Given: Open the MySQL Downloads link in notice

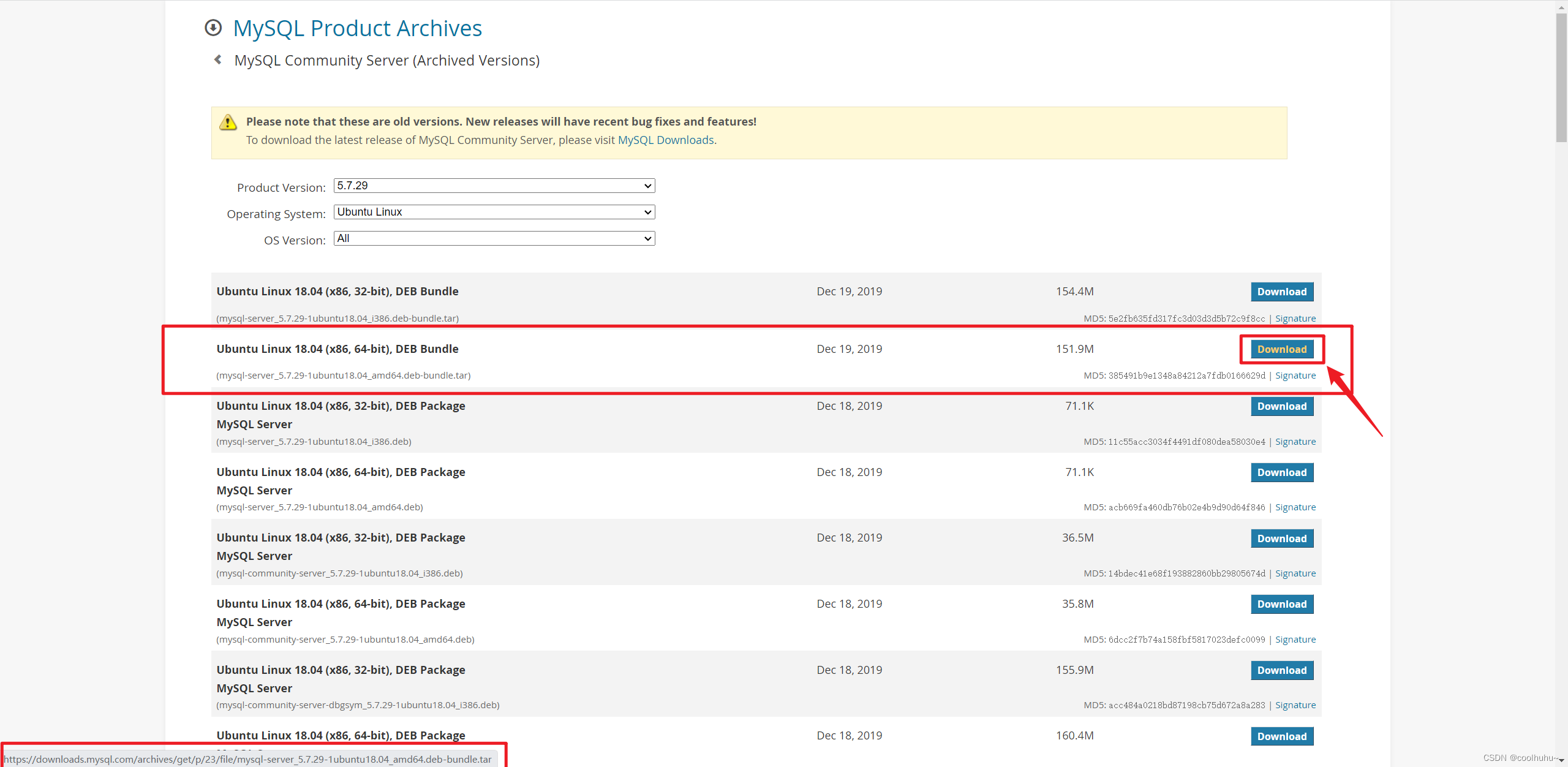Looking at the screenshot, I should coord(666,140).
